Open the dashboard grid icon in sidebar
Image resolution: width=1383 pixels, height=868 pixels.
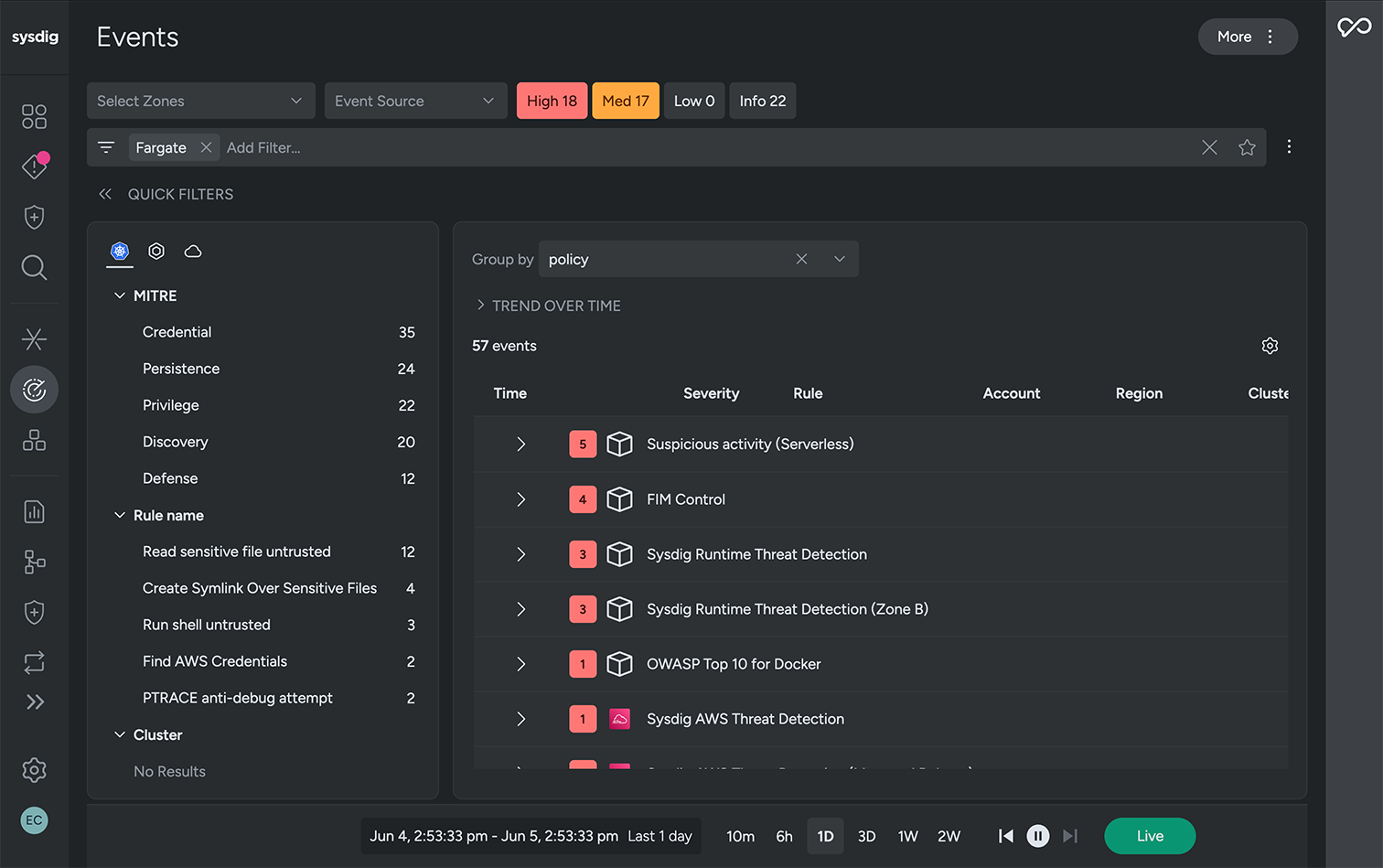point(34,116)
